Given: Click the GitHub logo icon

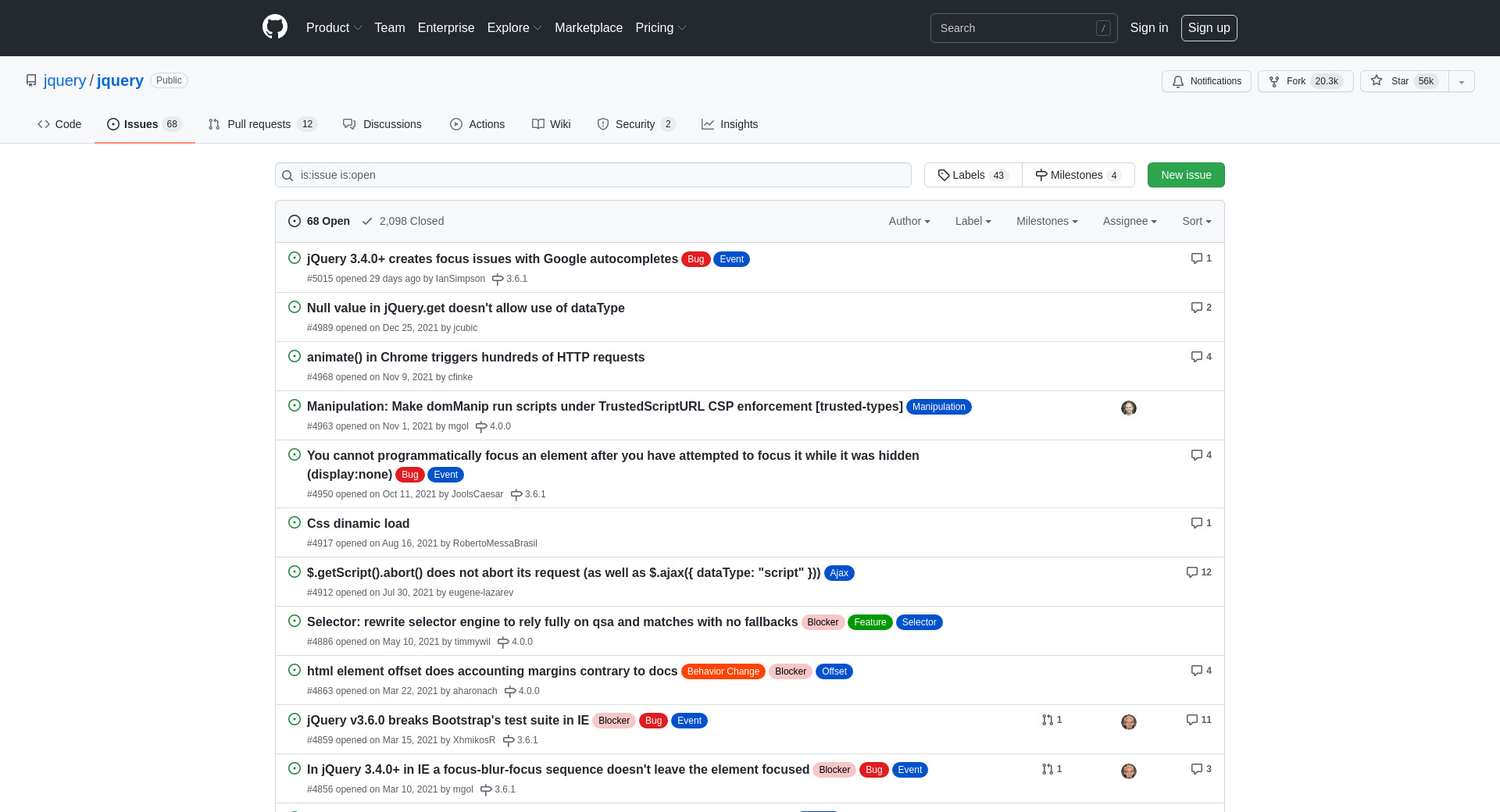Looking at the screenshot, I should 274,27.
